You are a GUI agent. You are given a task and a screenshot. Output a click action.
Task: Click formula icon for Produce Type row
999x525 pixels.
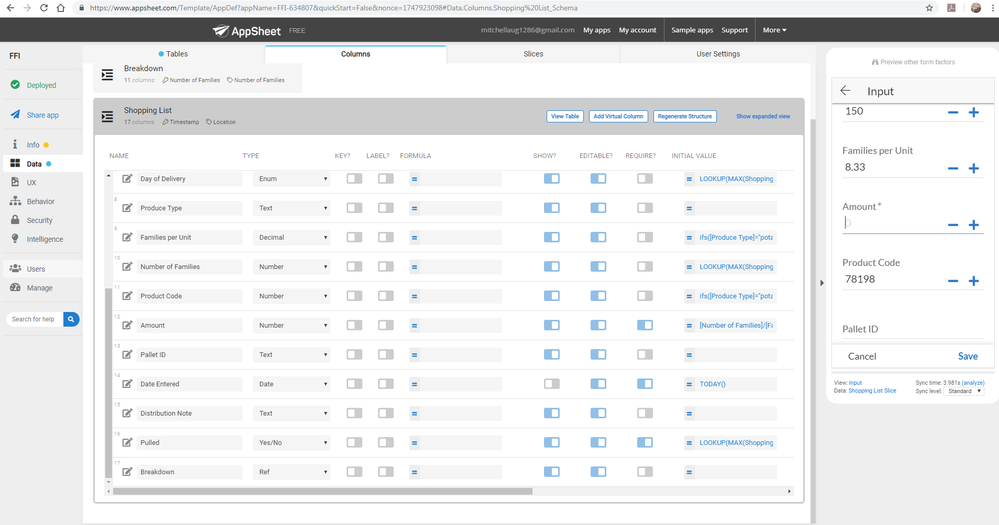[414, 208]
